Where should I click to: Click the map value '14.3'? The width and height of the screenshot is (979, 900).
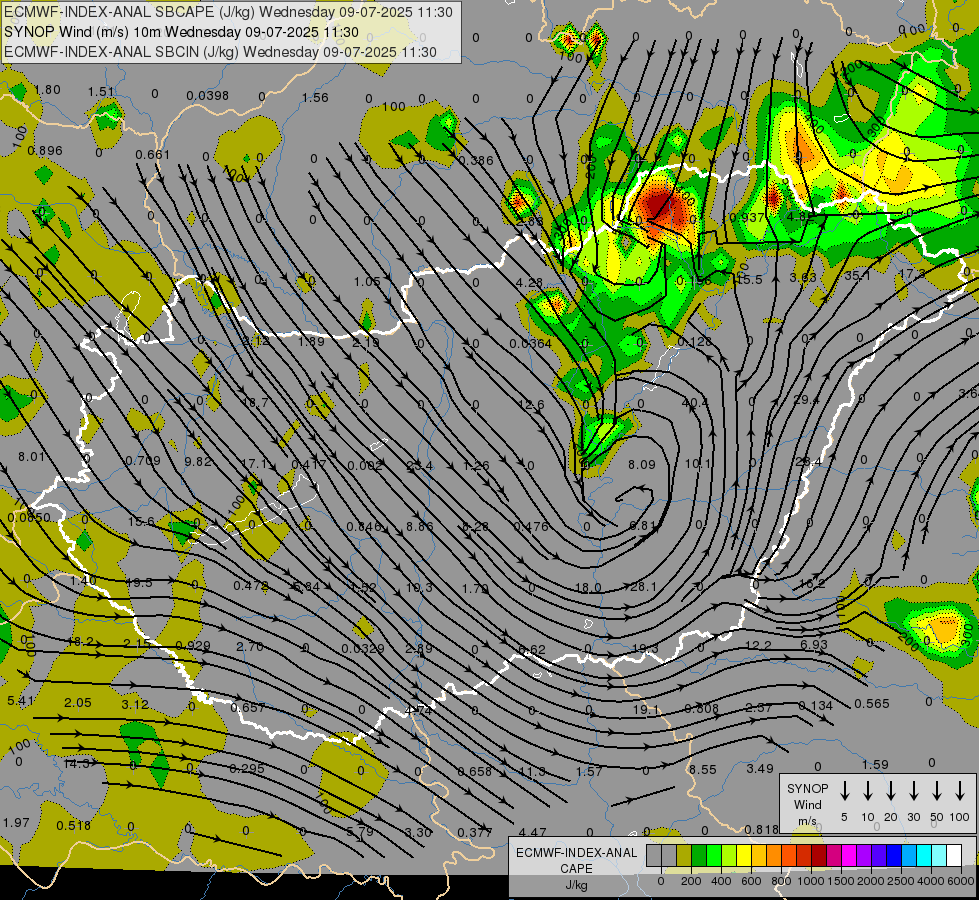[x=77, y=763]
